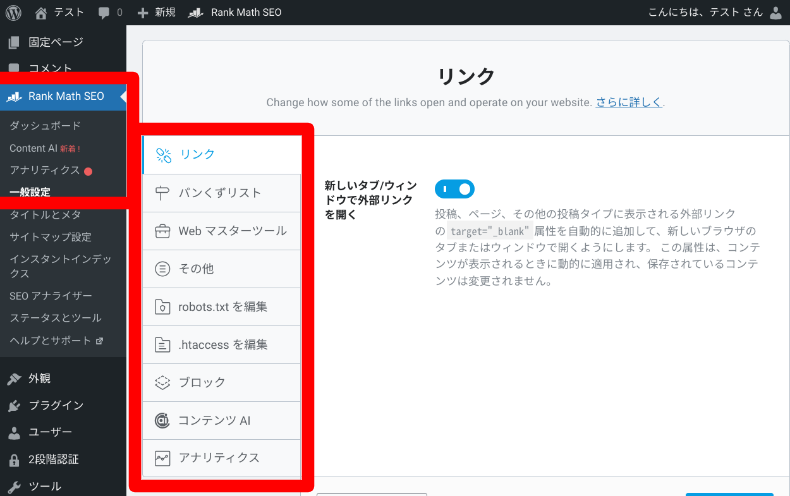The image size is (790, 496).
Task: Toggle 新しいタブ/ウィンドウで外部リンクを開く switch
Action: (x=454, y=189)
